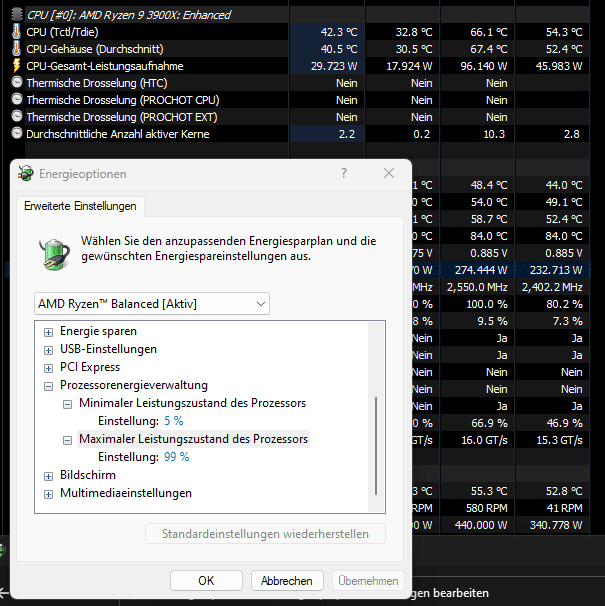This screenshot has width=605, height=606.
Task: Expand the Bildschirm node
Action: pos(48,476)
